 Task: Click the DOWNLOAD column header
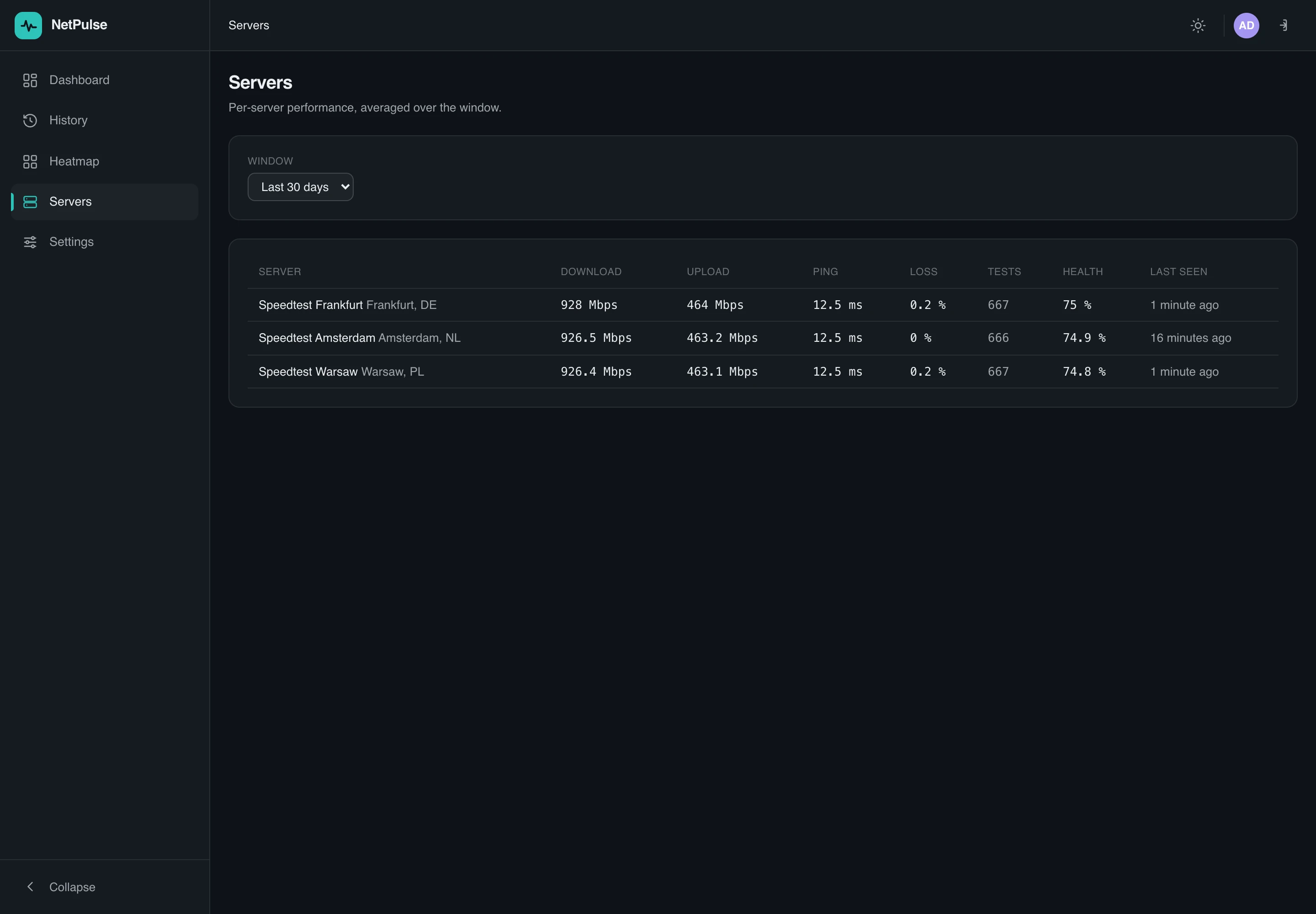pyautogui.click(x=590, y=271)
